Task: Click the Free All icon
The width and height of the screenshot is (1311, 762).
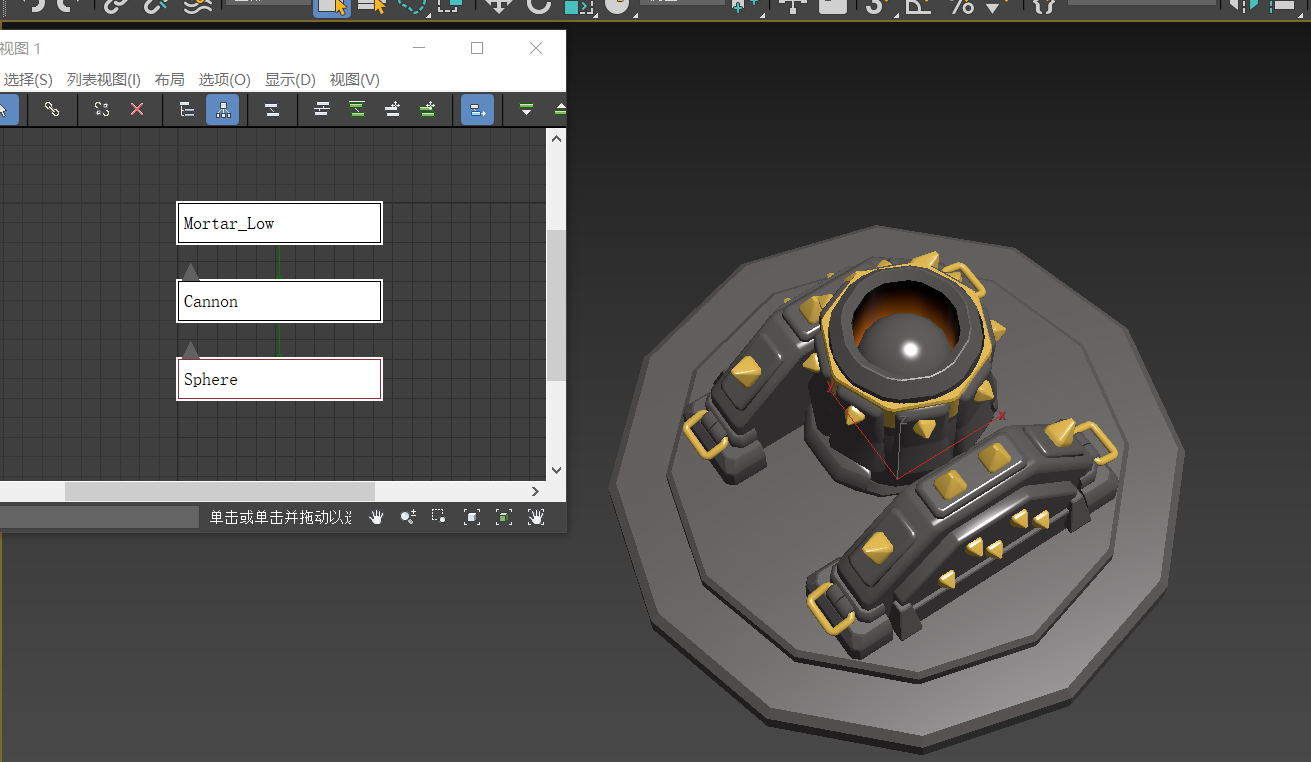Action: pos(393,110)
